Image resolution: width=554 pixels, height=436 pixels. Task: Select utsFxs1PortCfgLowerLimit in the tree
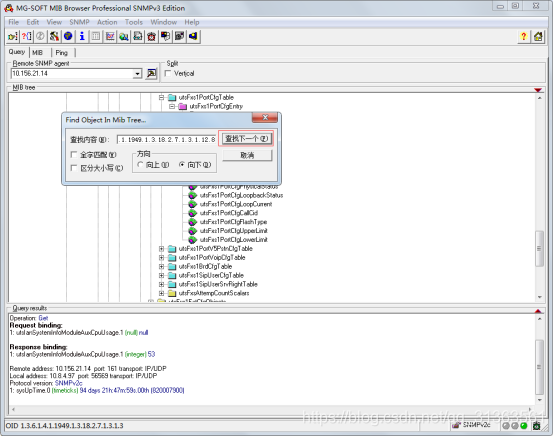[x=234, y=240]
